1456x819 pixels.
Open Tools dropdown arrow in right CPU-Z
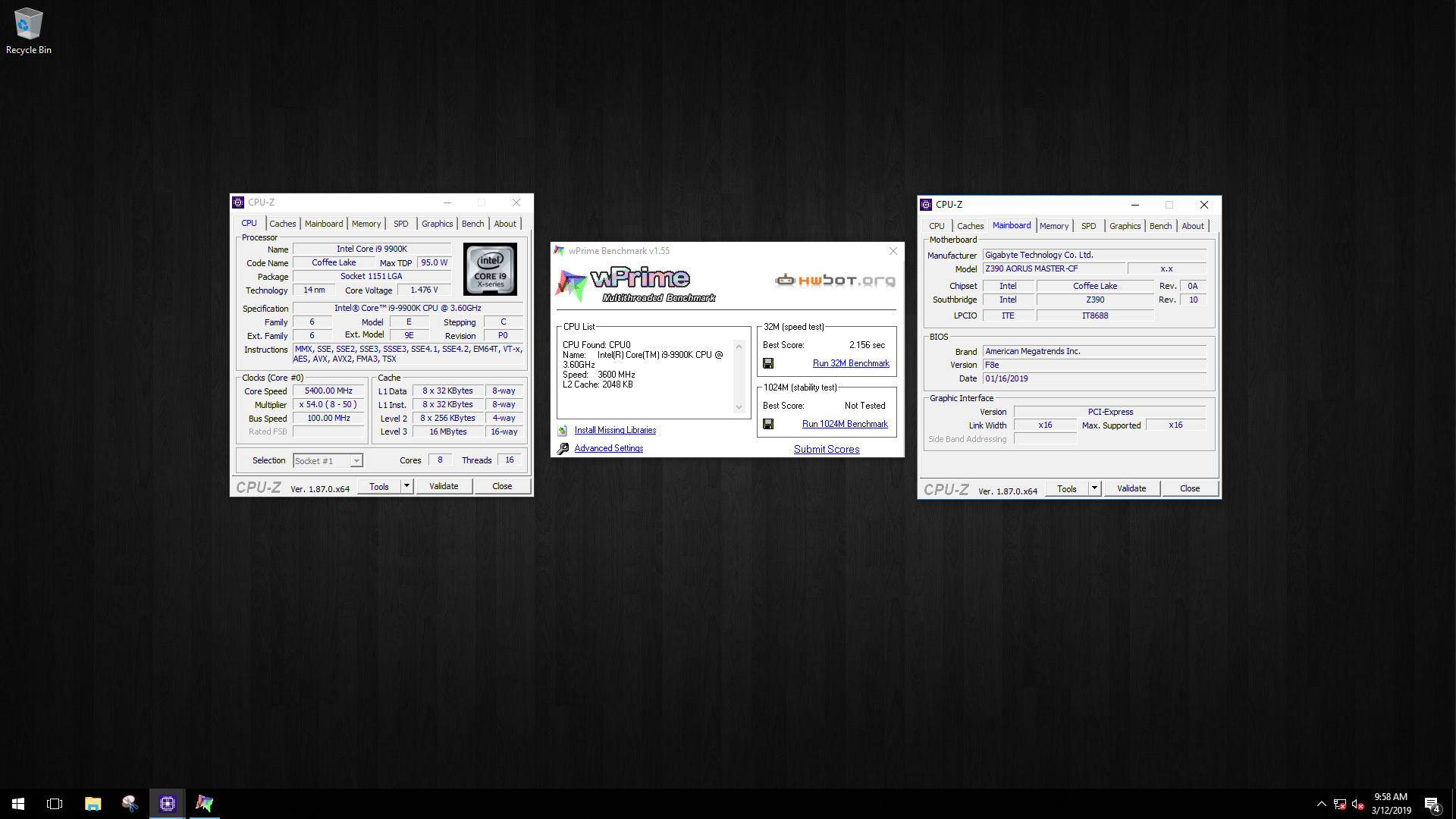pyautogui.click(x=1094, y=488)
